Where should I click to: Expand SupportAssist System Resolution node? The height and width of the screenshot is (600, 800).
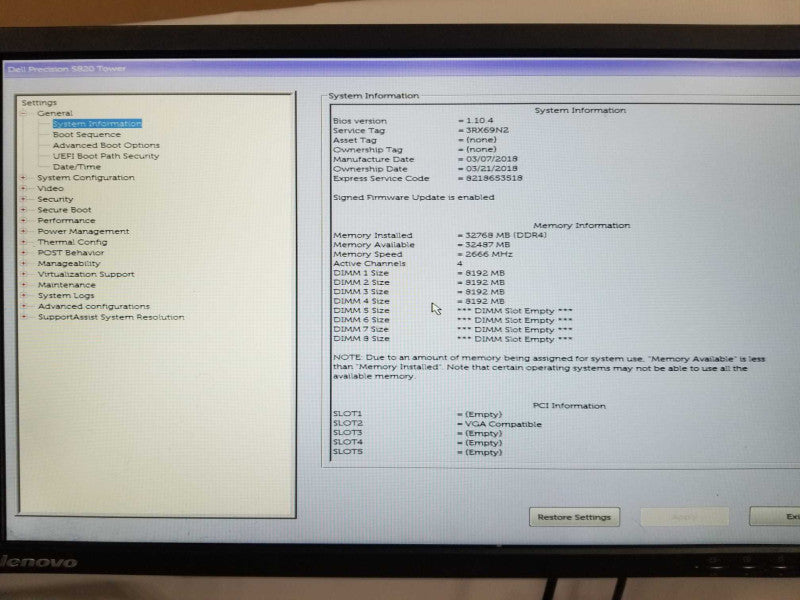[x=23, y=317]
